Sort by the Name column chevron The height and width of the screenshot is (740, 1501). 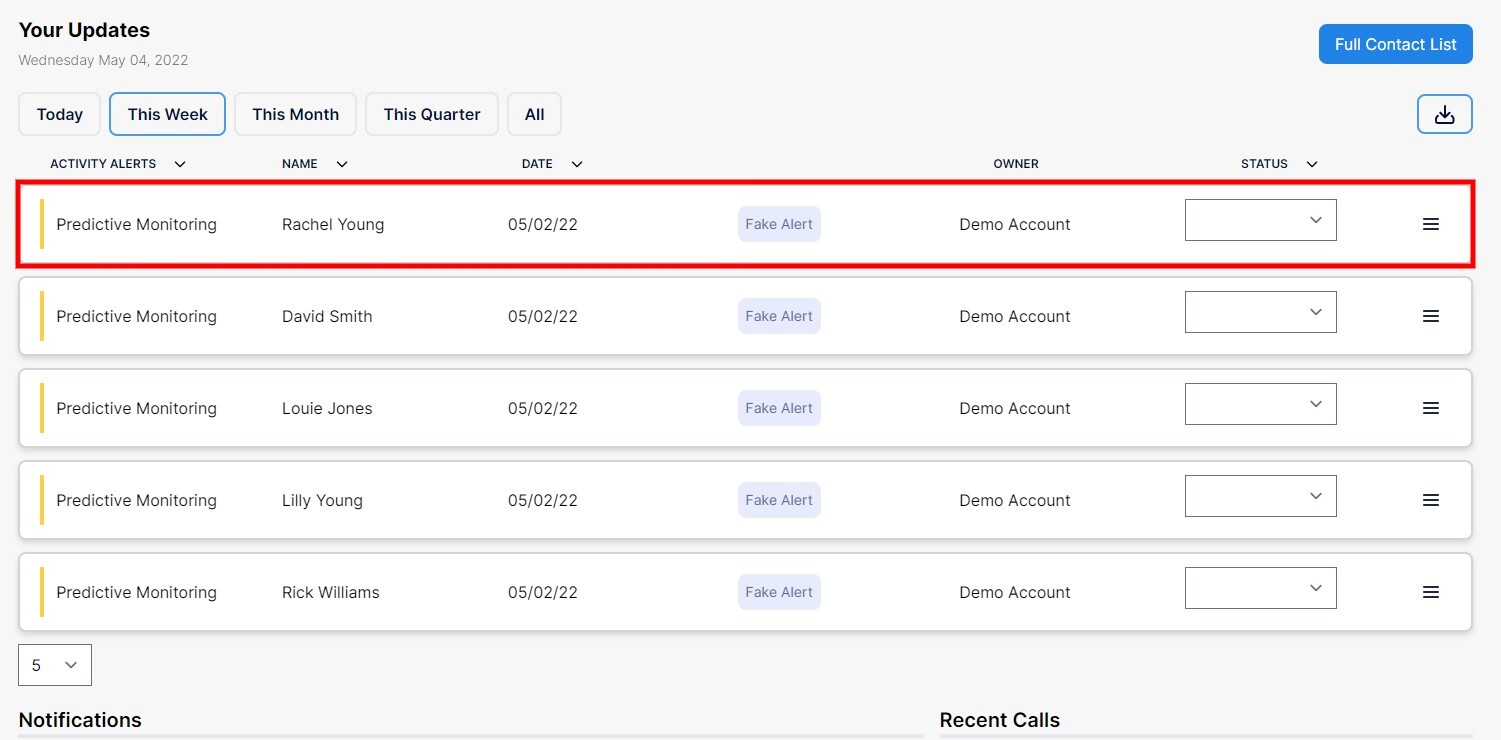pos(341,163)
